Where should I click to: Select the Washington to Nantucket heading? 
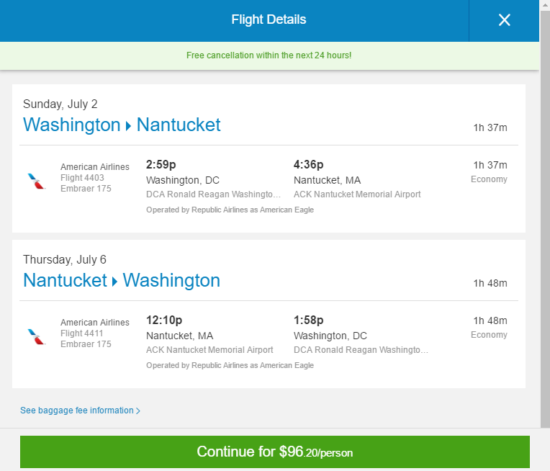tap(122, 125)
